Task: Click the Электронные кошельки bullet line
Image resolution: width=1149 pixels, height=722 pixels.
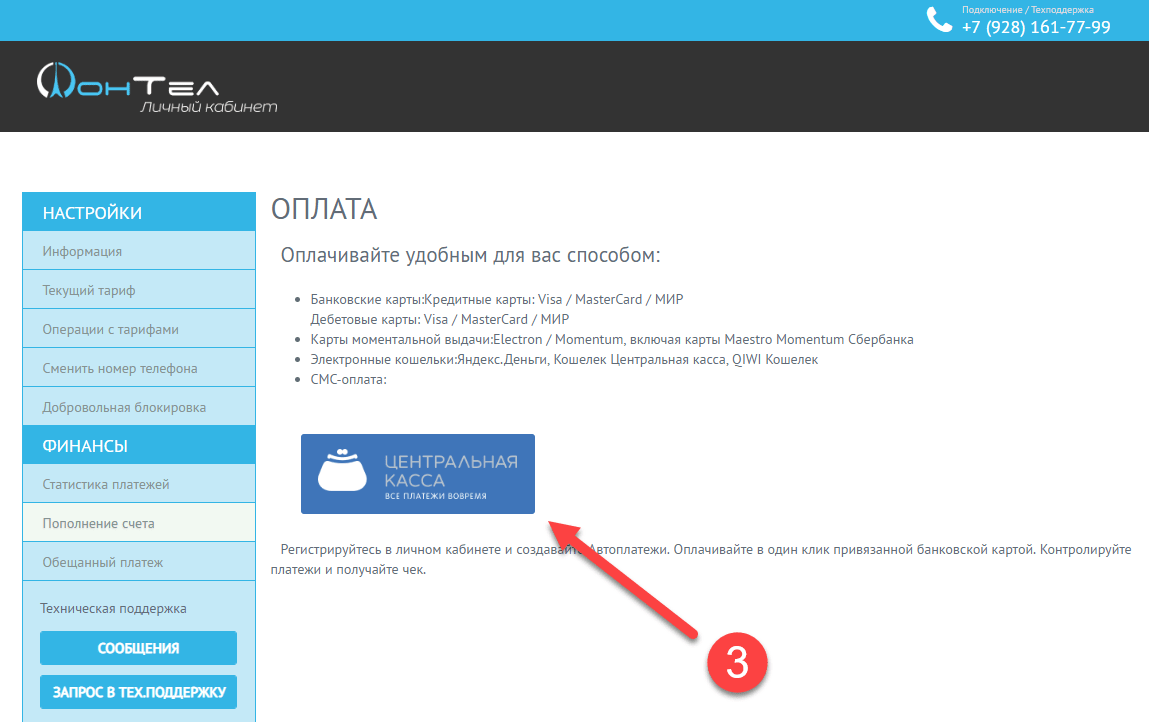Action: [x=564, y=359]
